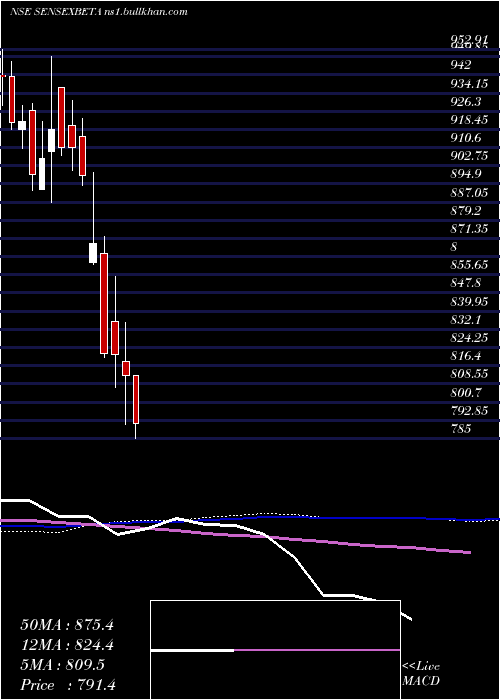Viewport: 500px width, 700px height.
Task: Click the Price : 791.4 value
Action: pyautogui.click(x=68, y=685)
